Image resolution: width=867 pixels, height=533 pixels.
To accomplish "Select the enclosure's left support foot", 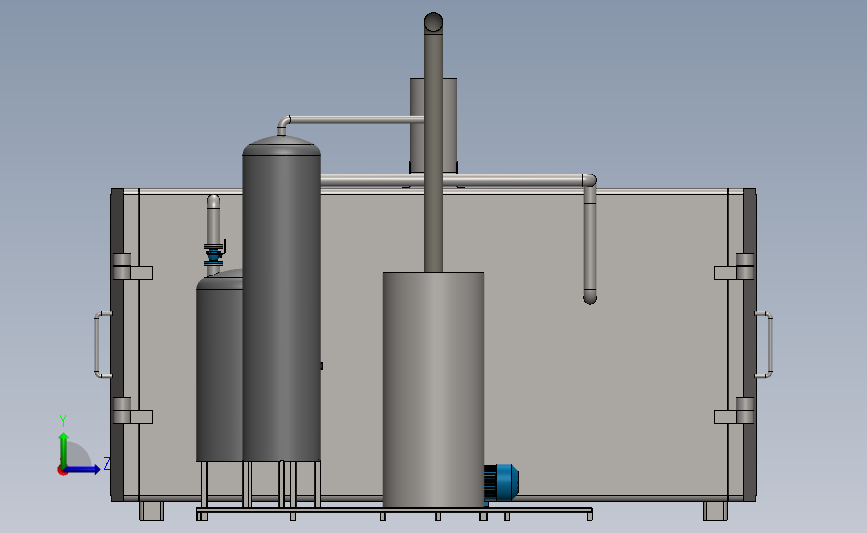I will (x=151, y=511).
